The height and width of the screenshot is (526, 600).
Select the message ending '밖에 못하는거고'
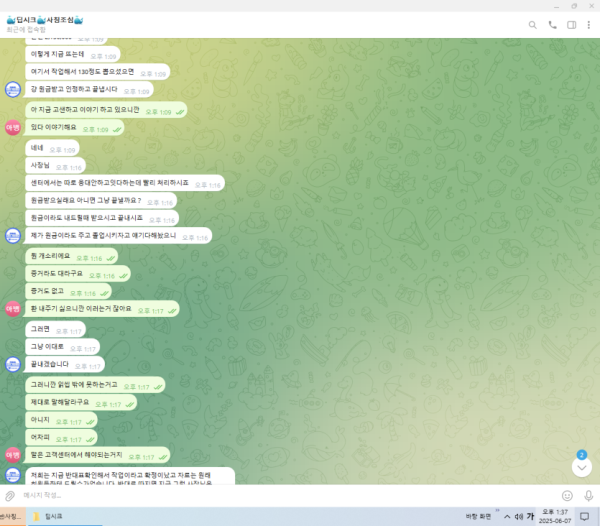[x=95, y=385]
